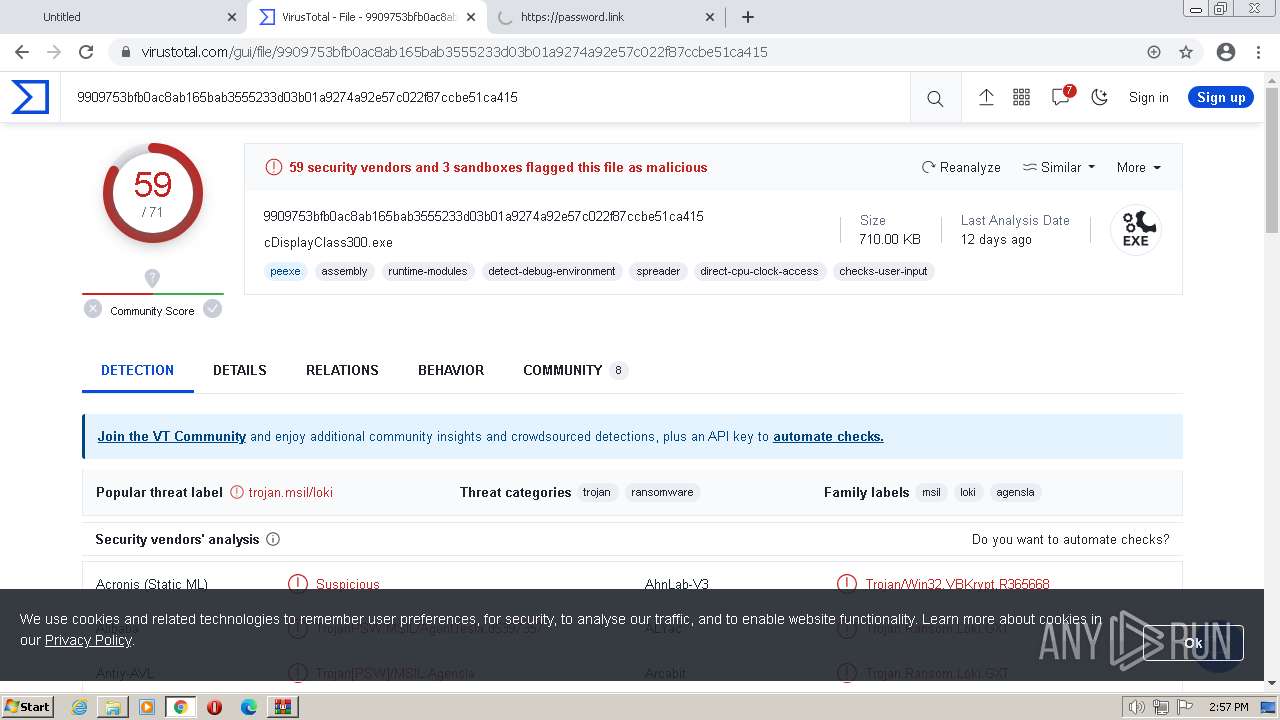Click the taskbar clock 2:57 PM
Image resolution: width=1280 pixels, height=720 pixels.
point(1229,707)
